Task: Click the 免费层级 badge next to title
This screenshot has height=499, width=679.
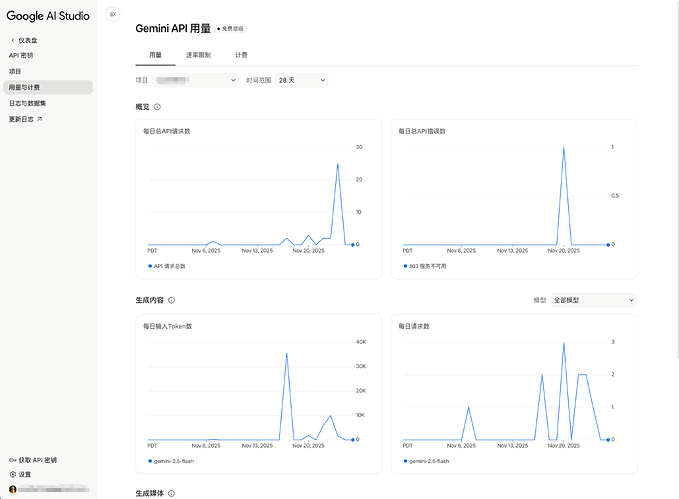Action: 231,28
